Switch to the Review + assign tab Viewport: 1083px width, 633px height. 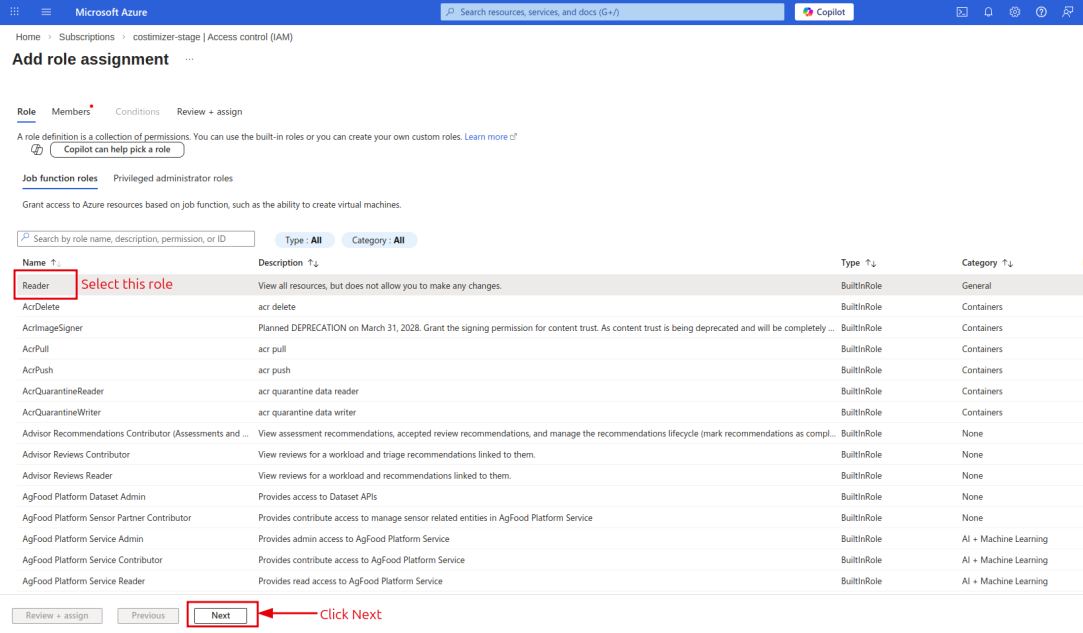pos(209,111)
